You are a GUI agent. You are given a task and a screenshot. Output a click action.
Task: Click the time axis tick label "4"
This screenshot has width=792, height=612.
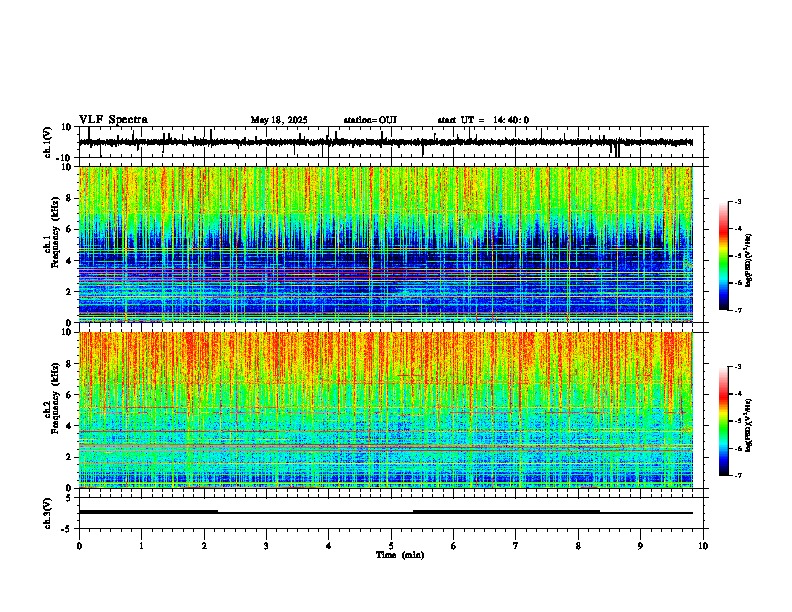point(329,546)
